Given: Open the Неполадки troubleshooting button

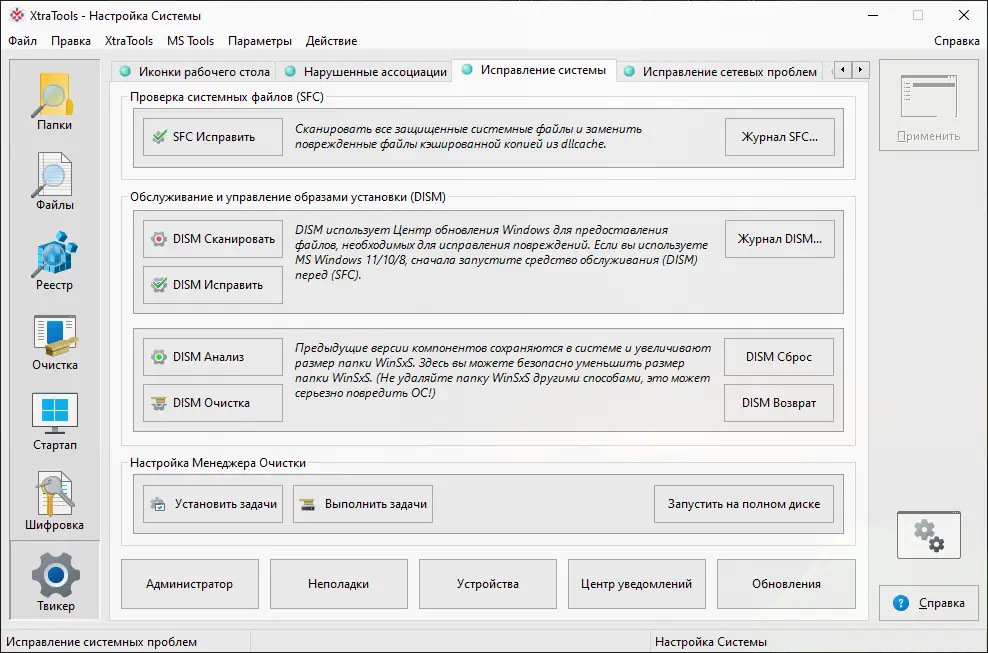Looking at the screenshot, I should pos(338,584).
